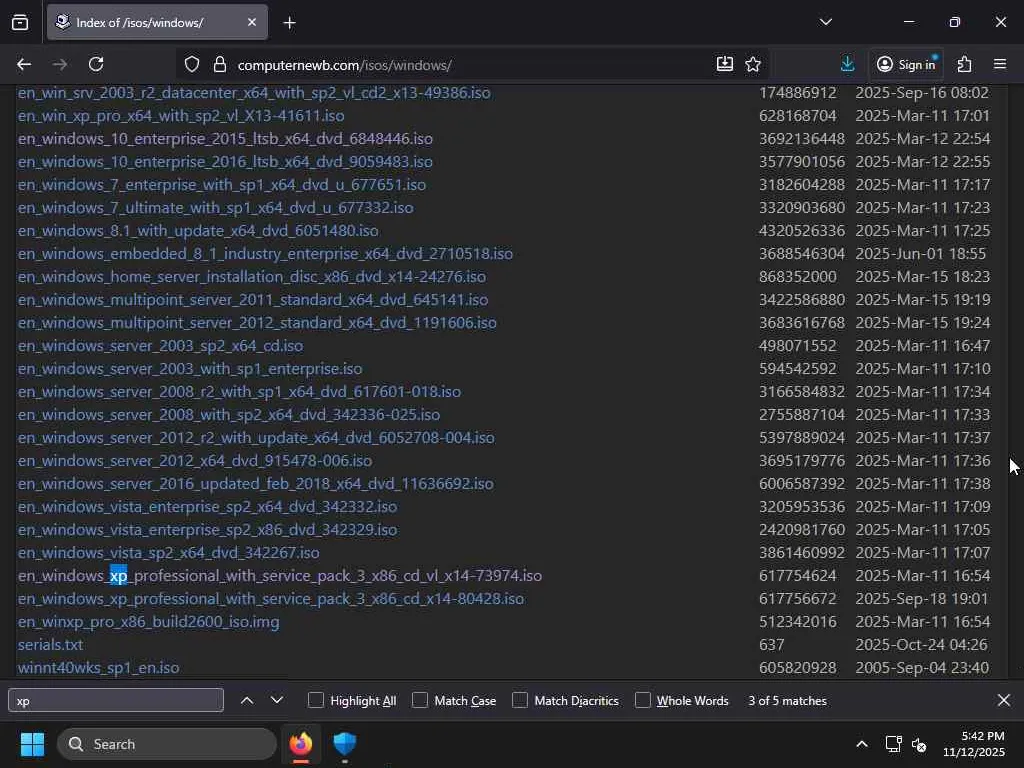Open en_windows_server_2012_x64_dvd_915478-006.iso link
Screen dimensions: 1024x768
coord(195,460)
